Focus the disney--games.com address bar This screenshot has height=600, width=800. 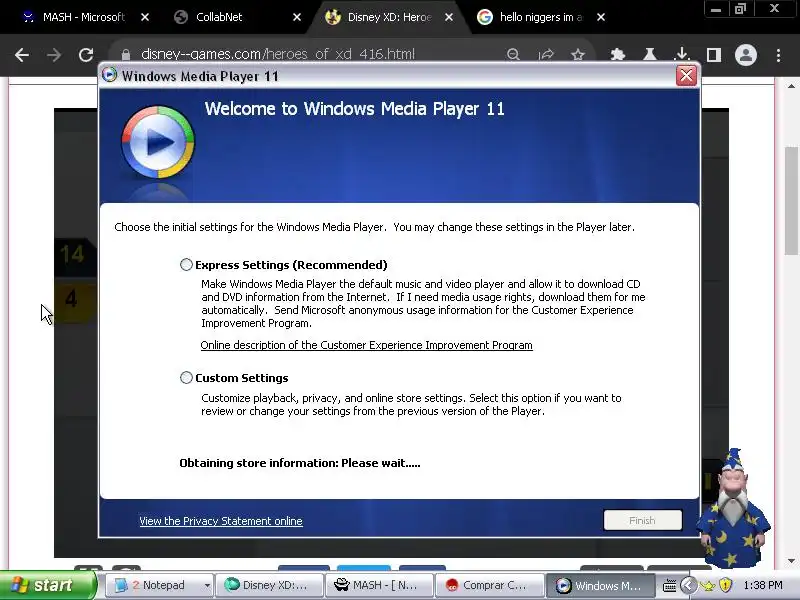coord(278,54)
